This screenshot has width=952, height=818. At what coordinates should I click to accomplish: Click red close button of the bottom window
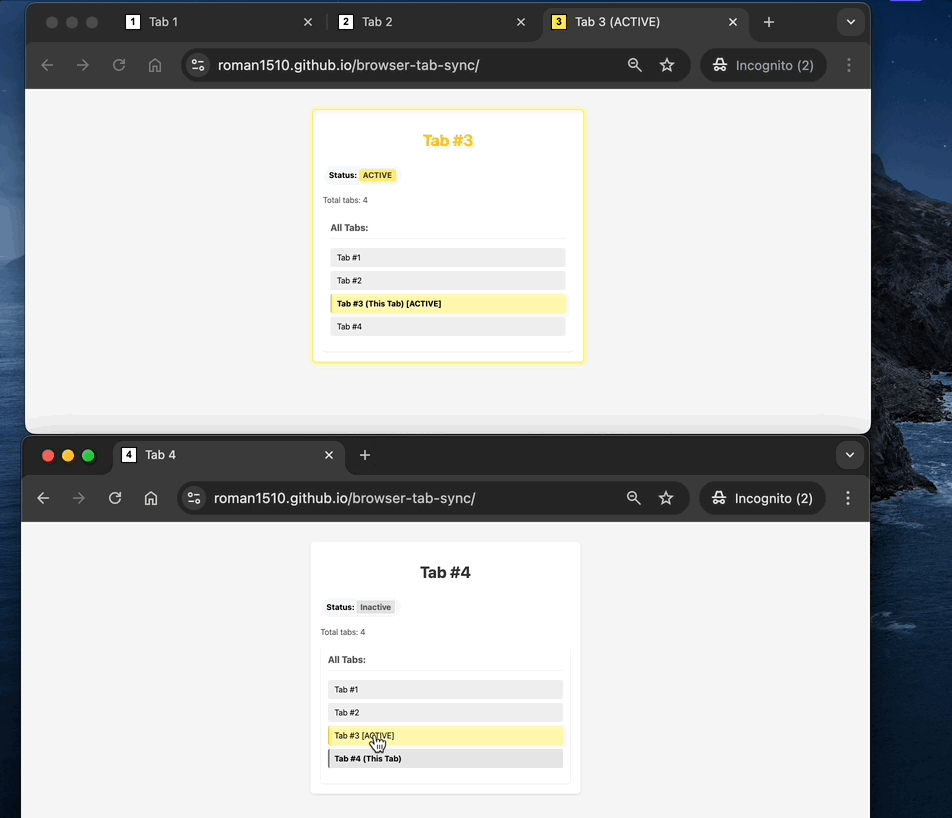pos(48,455)
